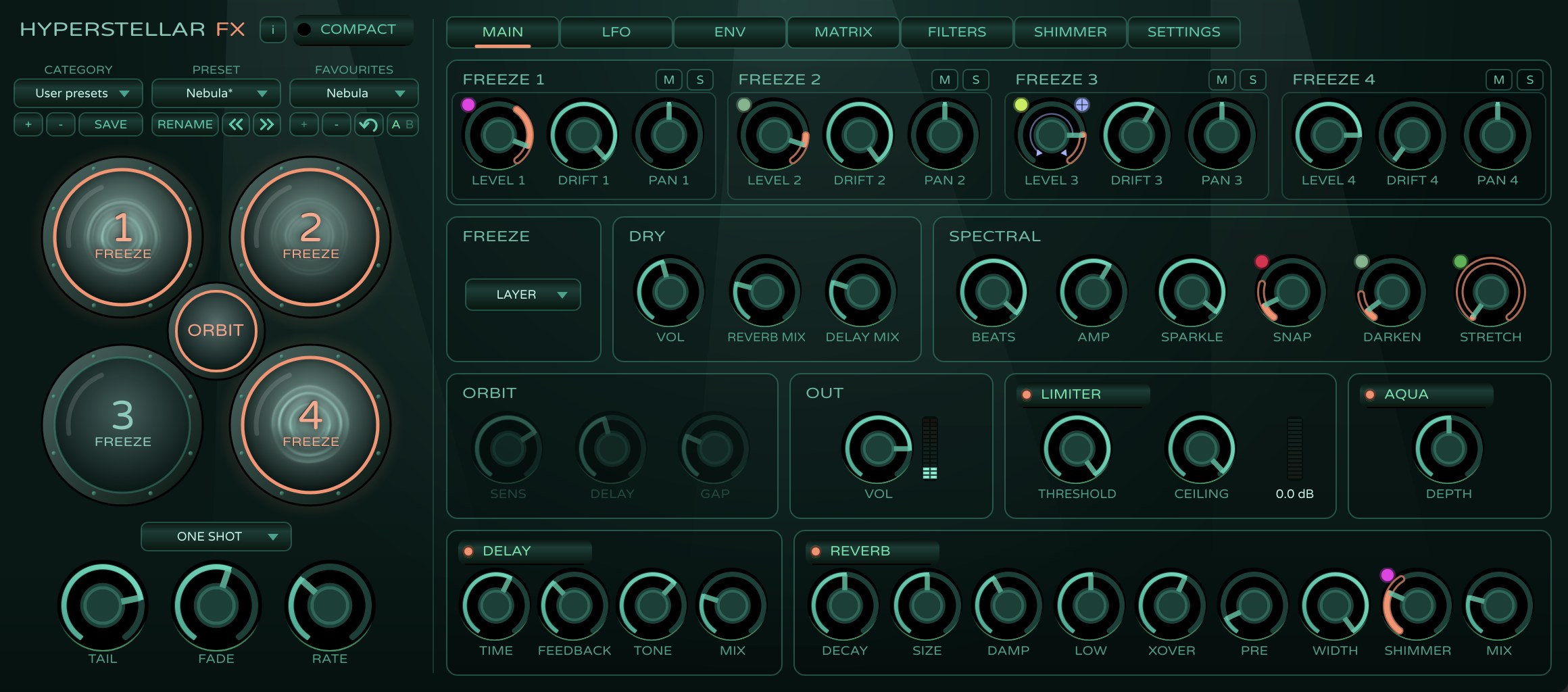Mute Freeze 1 with the M button
Image resolution: width=1568 pixels, height=692 pixels.
click(669, 80)
